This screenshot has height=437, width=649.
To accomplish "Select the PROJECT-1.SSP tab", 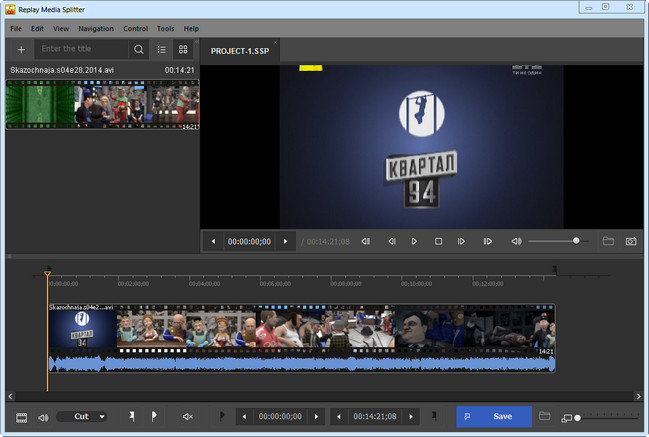I will point(240,51).
